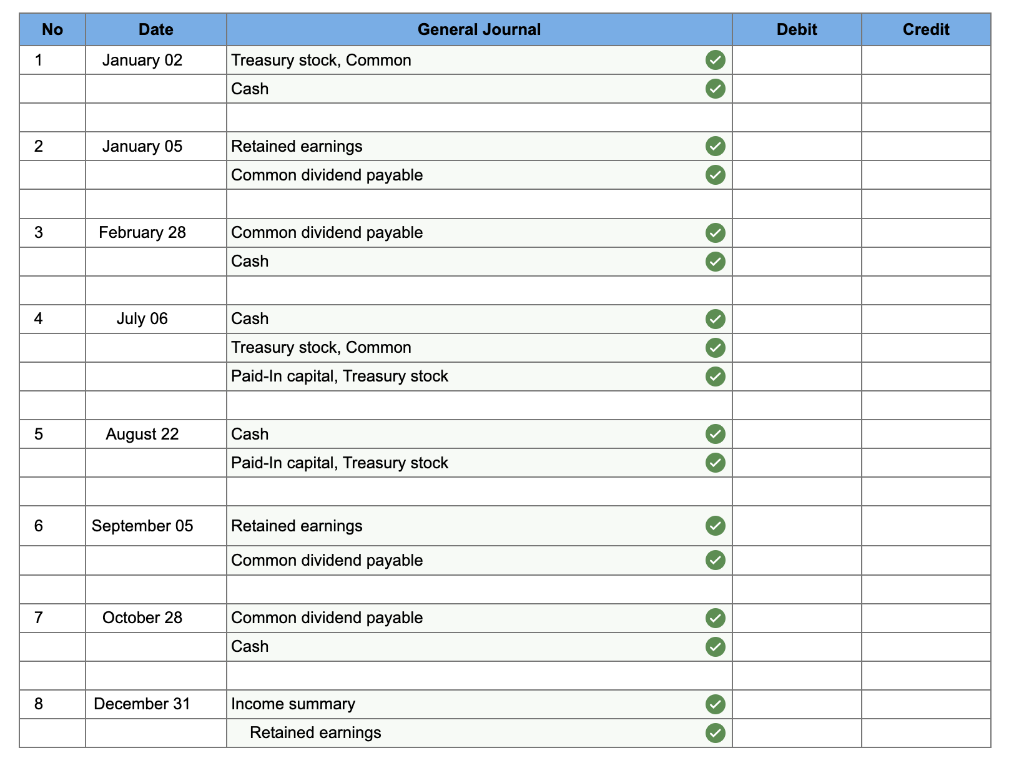Click the checkmark for October 28 Cash
This screenshot has width=1024, height=758.
[x=715, y=646]
